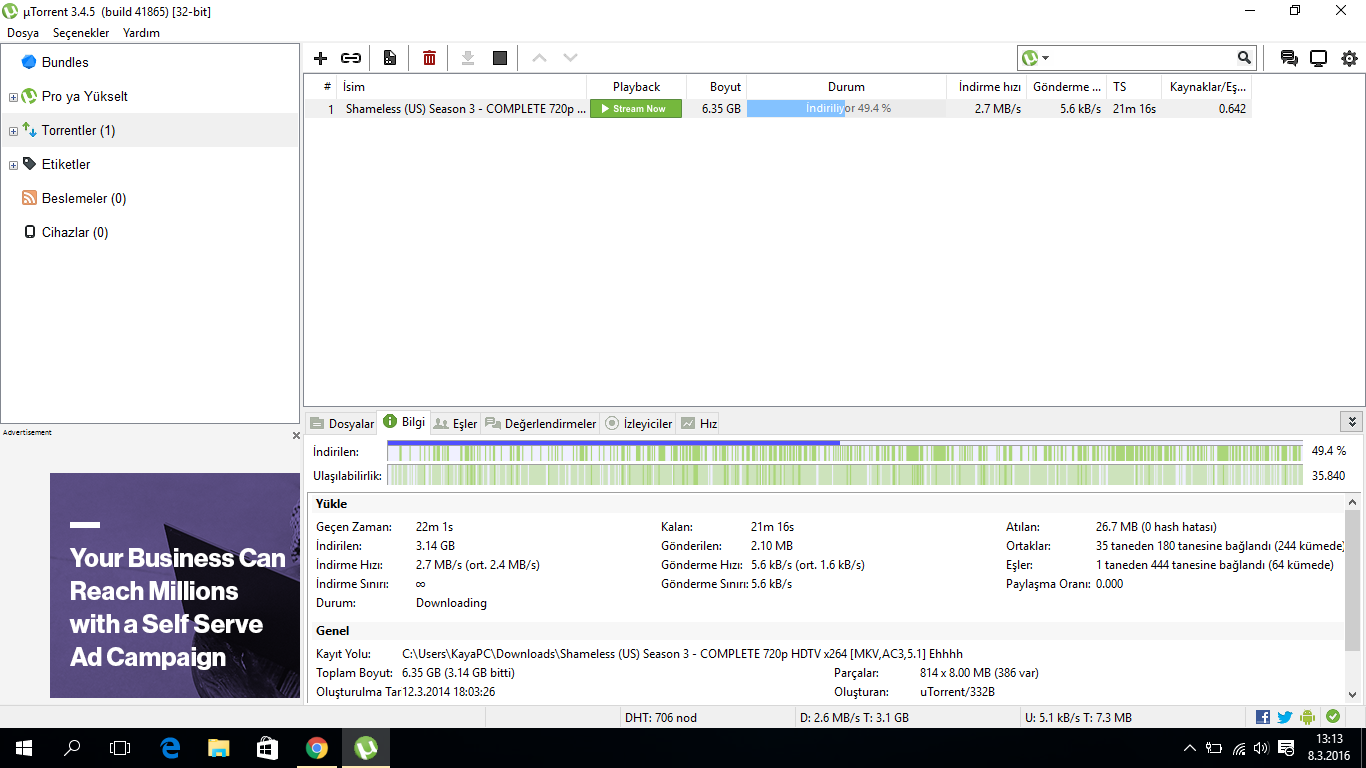Switch to the Hız tab

[699, 423]
